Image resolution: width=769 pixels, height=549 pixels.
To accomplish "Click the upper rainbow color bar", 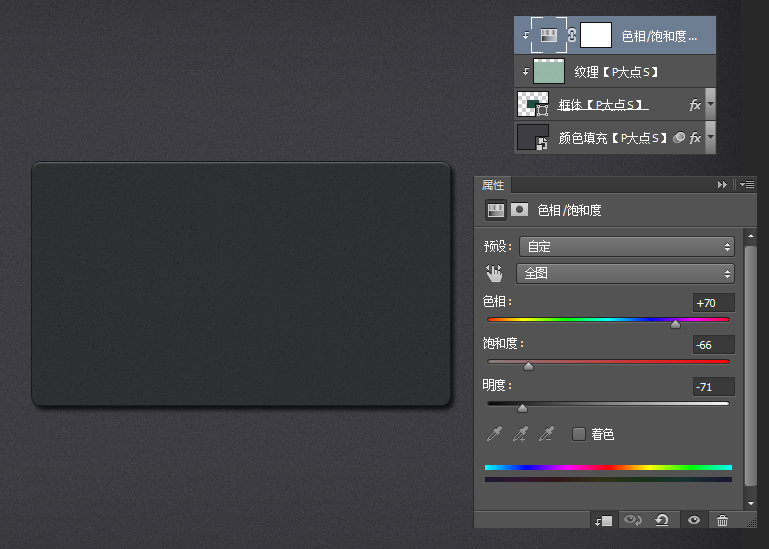I will pyautogui.click(x=608, y=468).
